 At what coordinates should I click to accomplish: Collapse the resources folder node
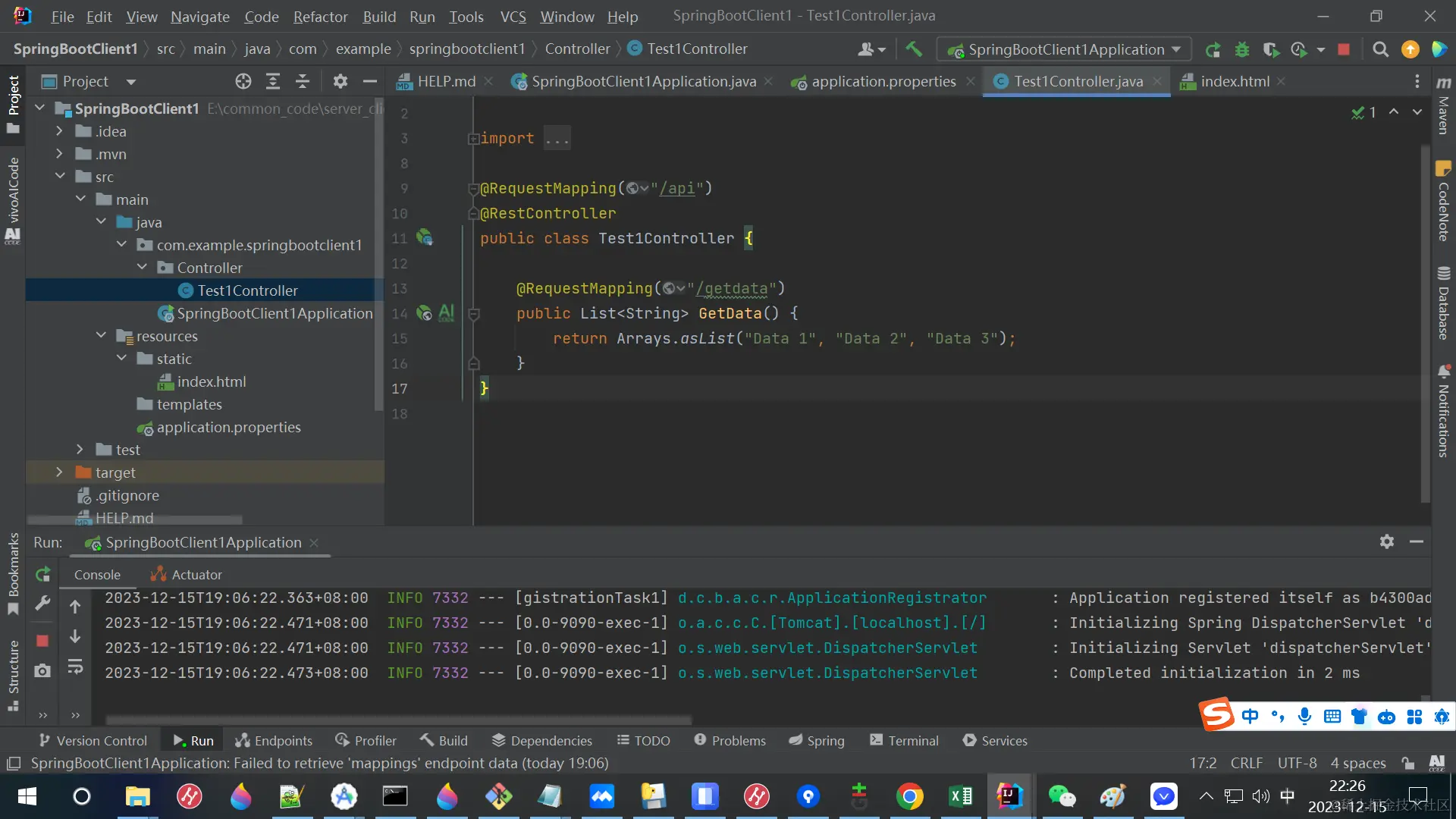101,335
